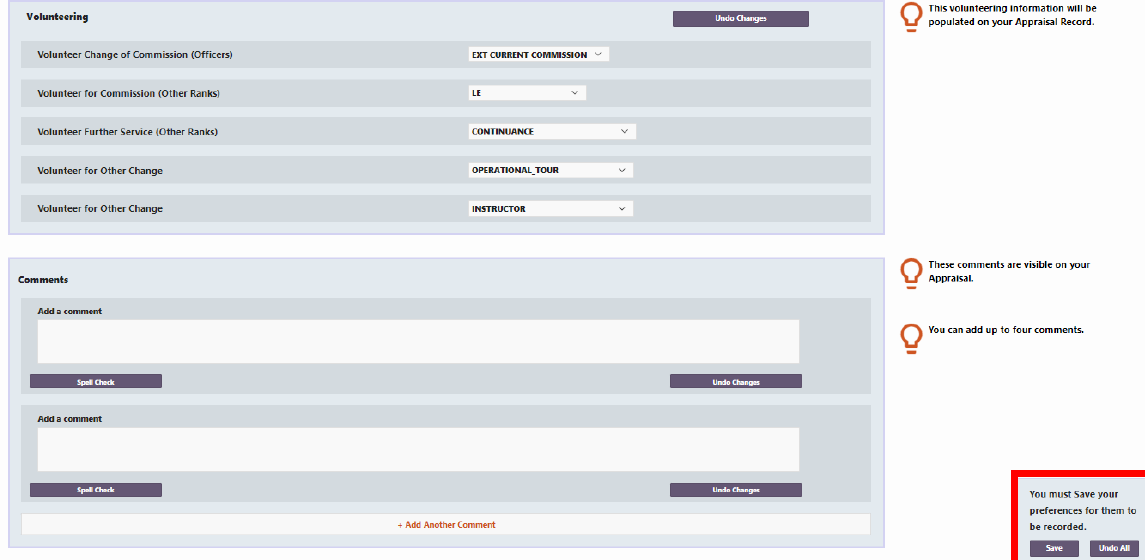Click the Volunteering section heading
Viewport: 1145px width, 560px height.
57,18
